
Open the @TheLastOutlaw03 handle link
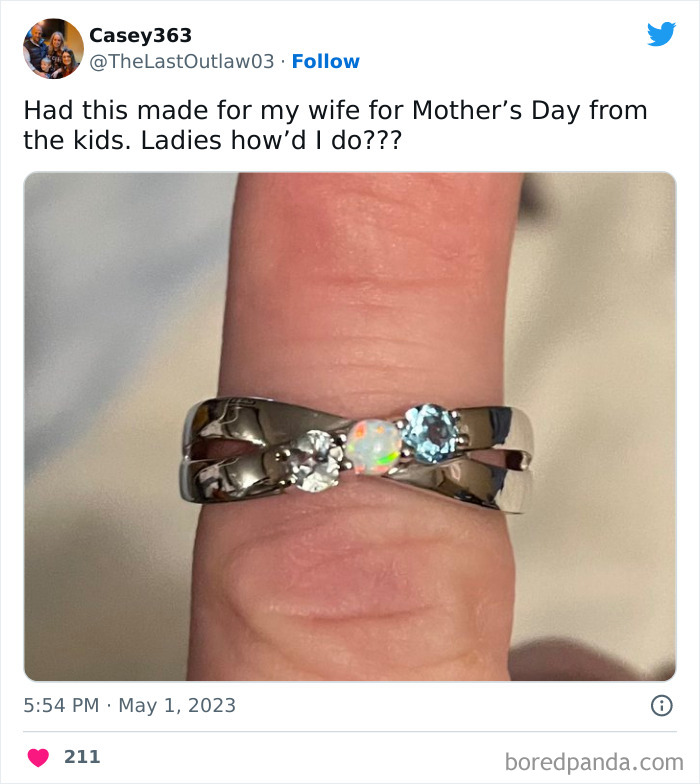coord(181,61)
